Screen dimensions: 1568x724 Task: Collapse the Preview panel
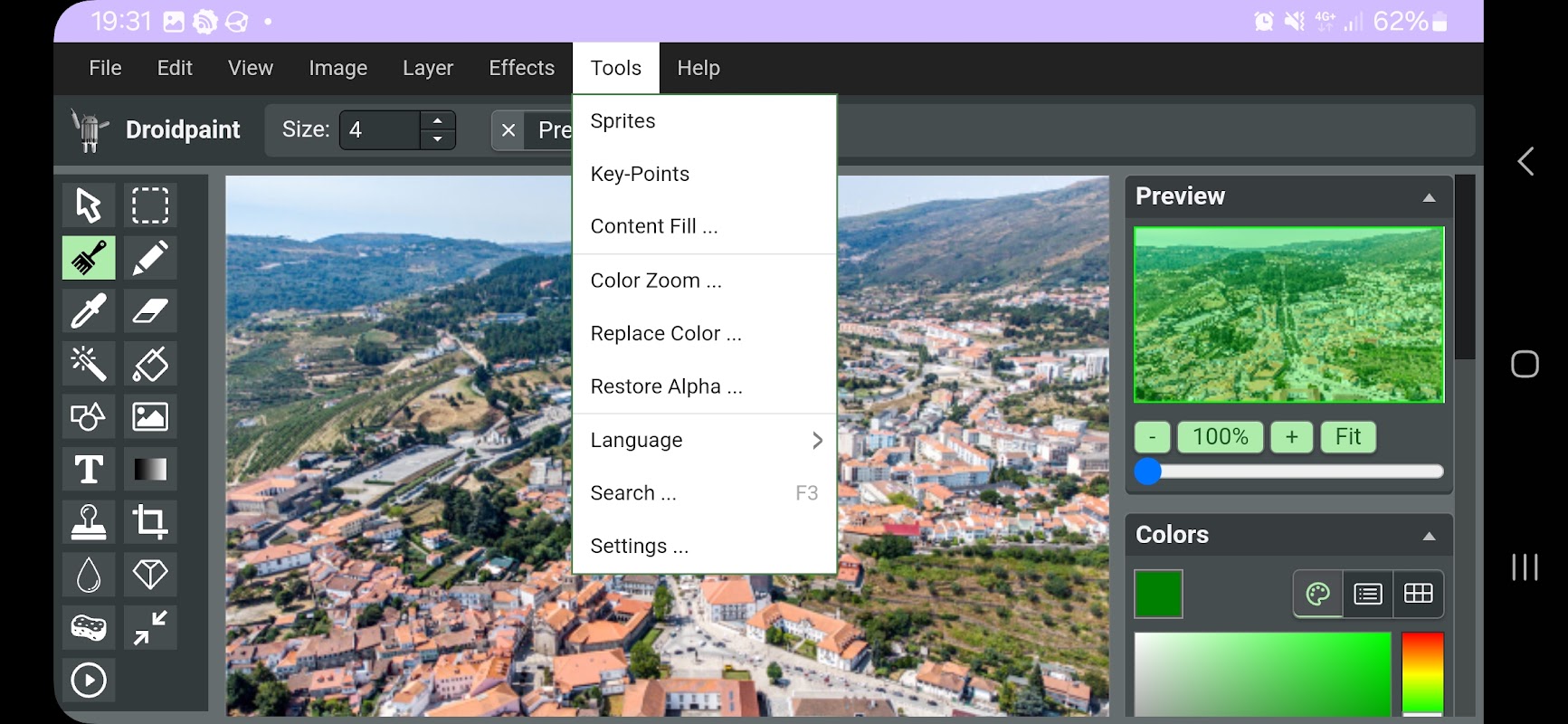click(1429, 197)
